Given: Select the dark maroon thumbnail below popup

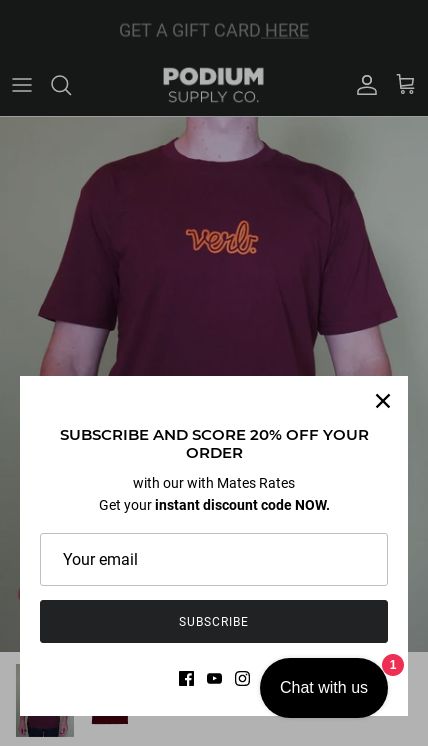Looking at the screenshot, I should click(110, 720).
